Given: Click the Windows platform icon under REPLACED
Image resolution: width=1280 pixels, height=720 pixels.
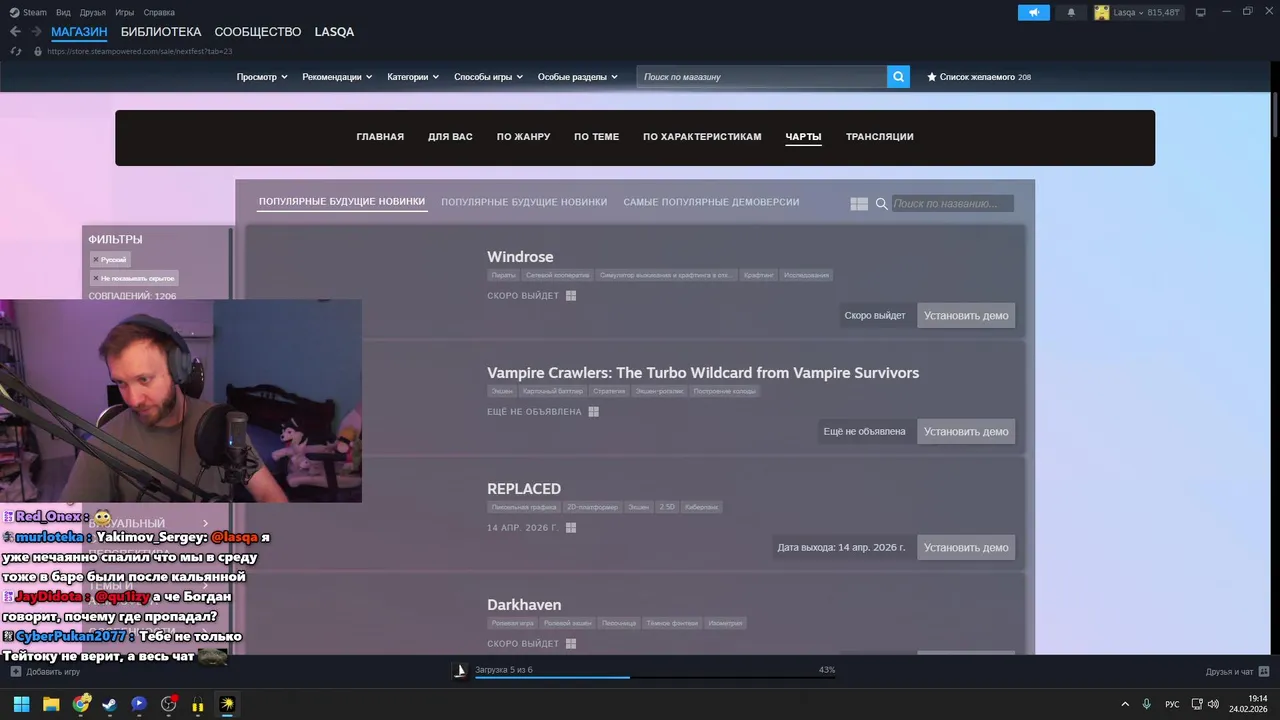Looking at the screenshot, I should pos(571,528).
